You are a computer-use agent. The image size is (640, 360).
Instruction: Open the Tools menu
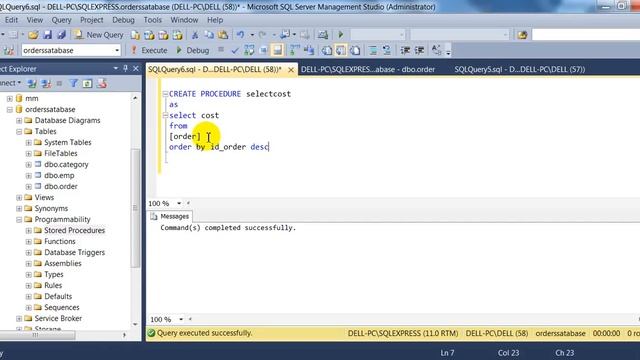coord(152,20)
